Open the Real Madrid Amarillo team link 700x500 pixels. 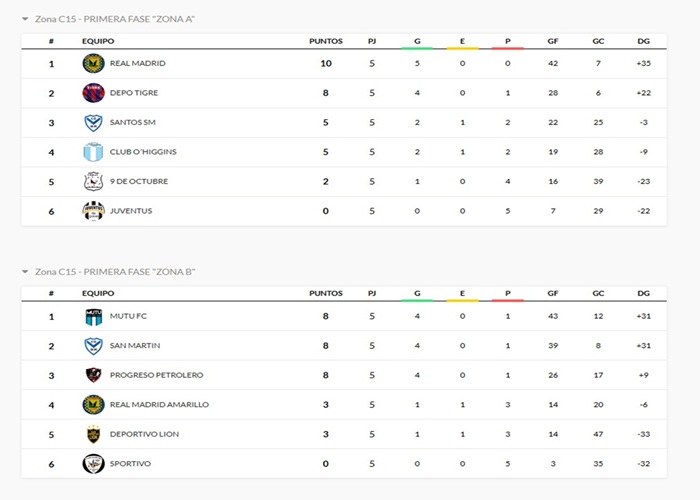click(159, 404)
